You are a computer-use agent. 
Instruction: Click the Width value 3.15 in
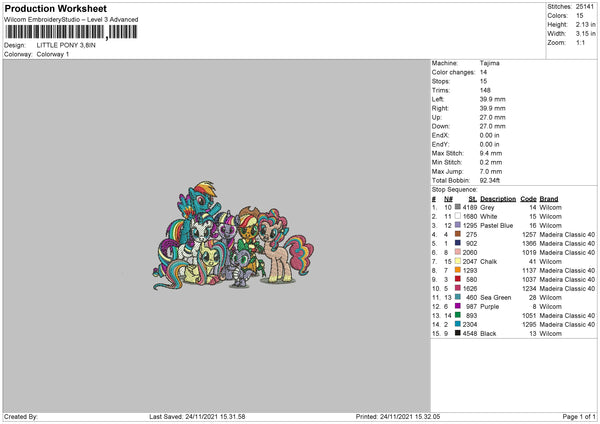click(585, 34)
